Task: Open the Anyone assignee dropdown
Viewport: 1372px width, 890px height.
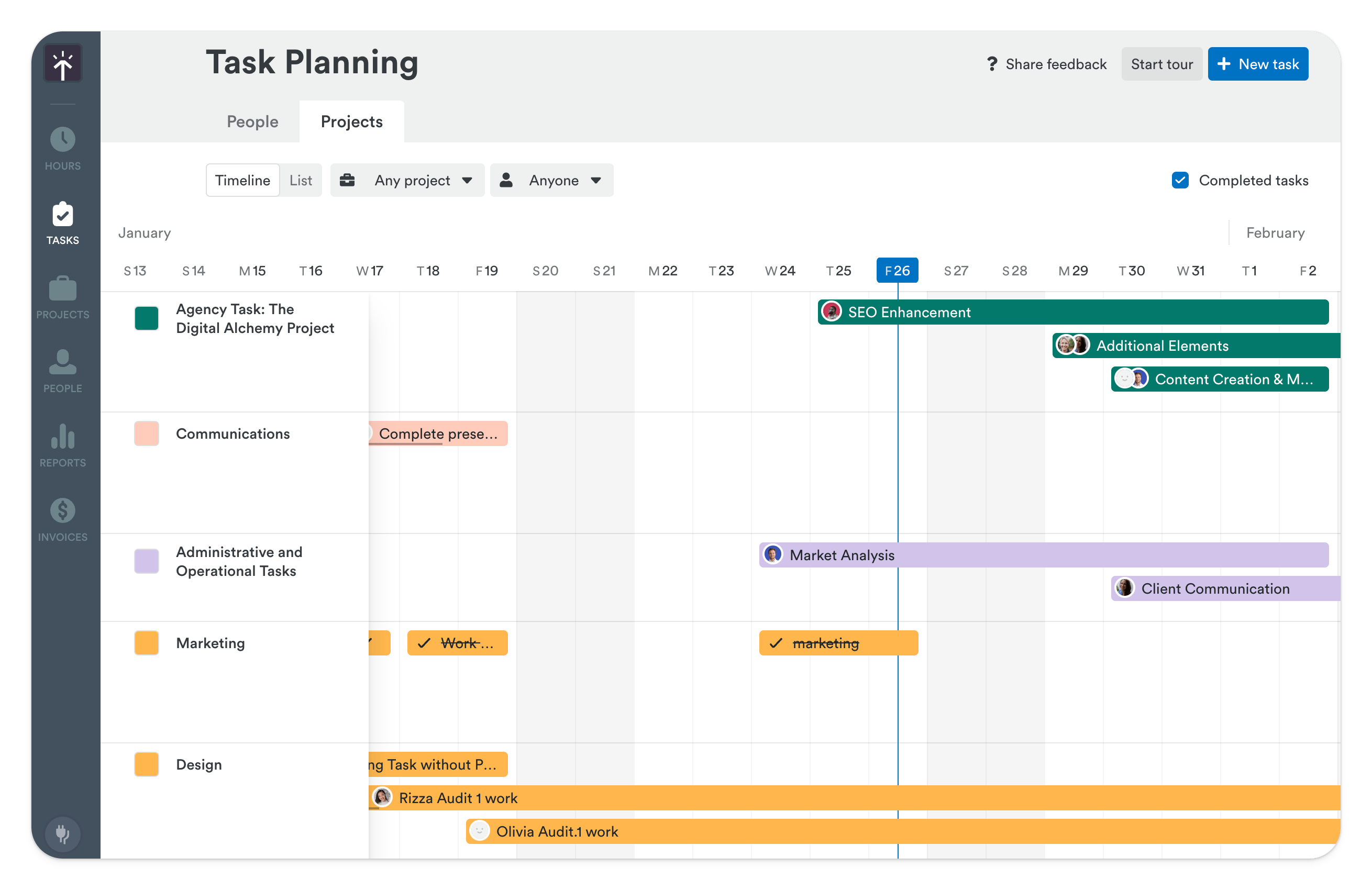Action: coord(550,180)
